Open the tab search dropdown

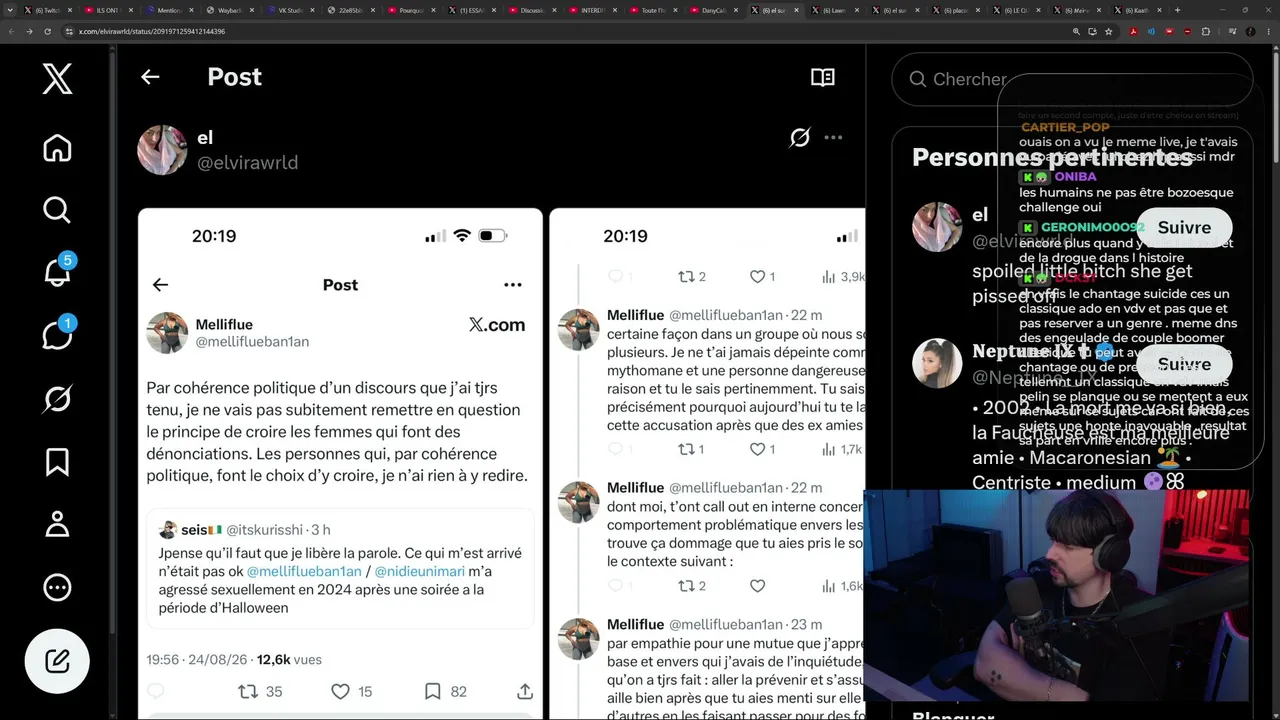coord(10,10)
